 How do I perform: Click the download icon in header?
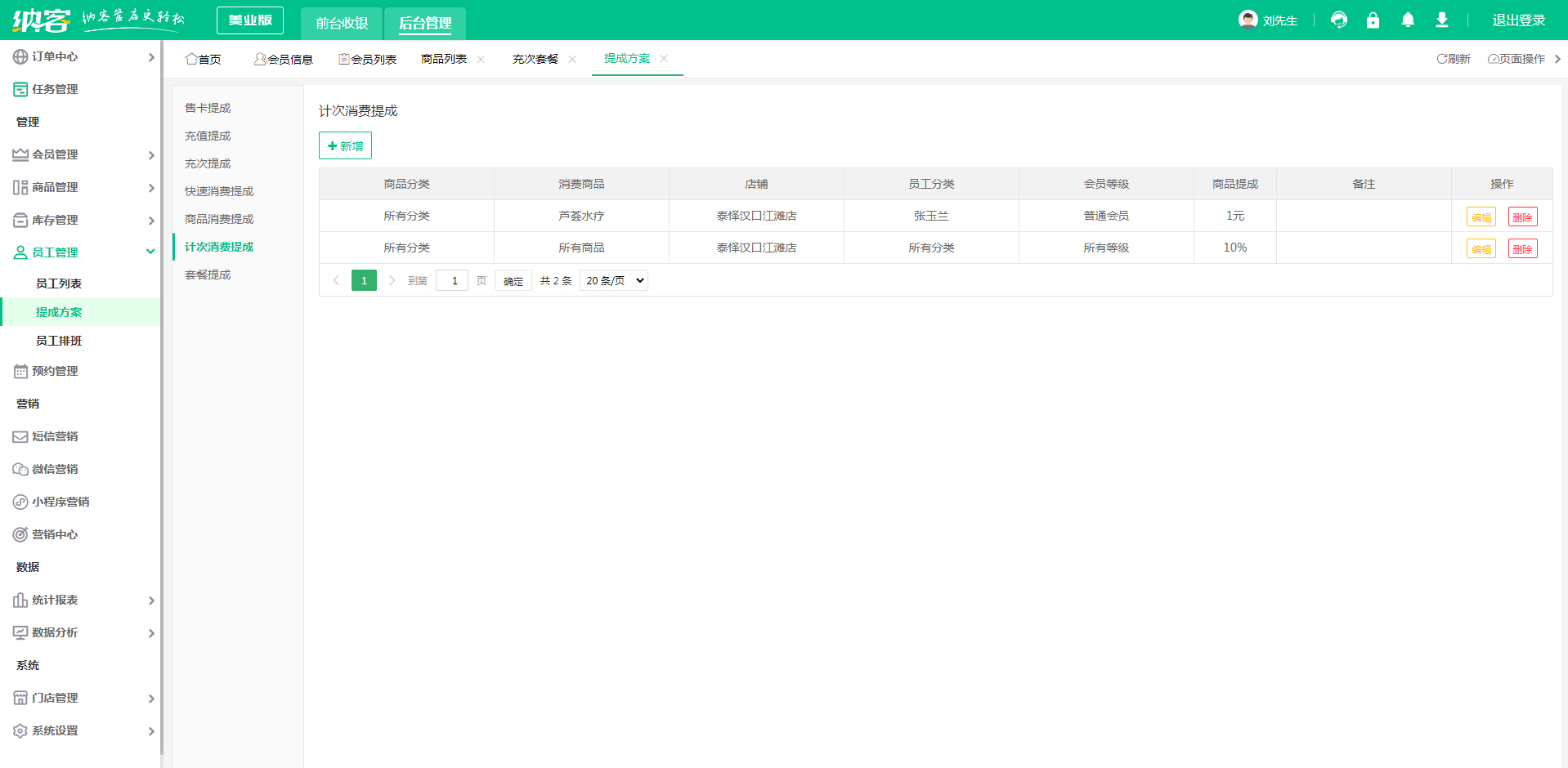point(1441,20)
